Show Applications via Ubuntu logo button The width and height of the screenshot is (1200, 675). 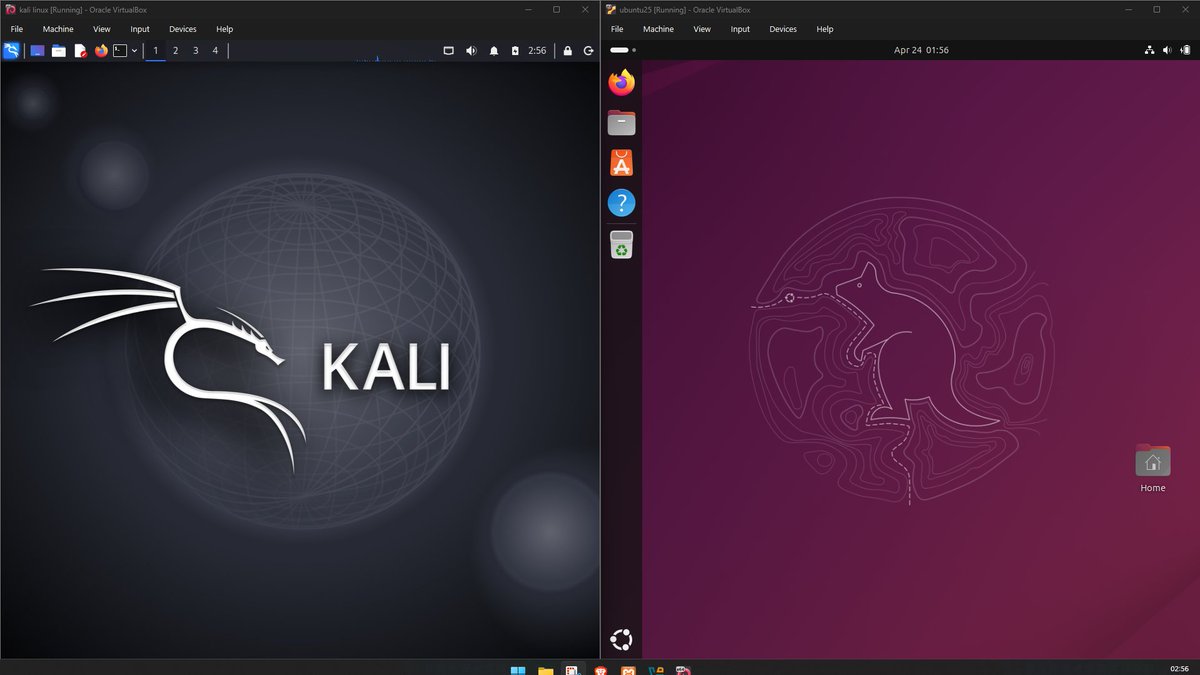pyautogui.click(x=621, y=640)
